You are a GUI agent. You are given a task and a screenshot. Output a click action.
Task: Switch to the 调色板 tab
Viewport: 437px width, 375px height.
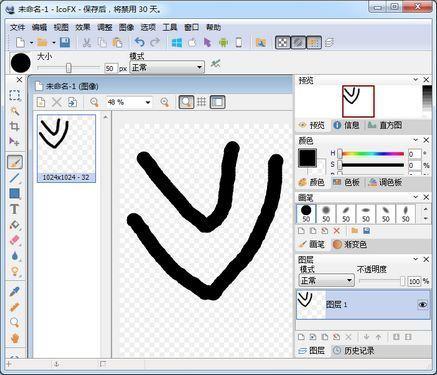(x=385, y=182)
